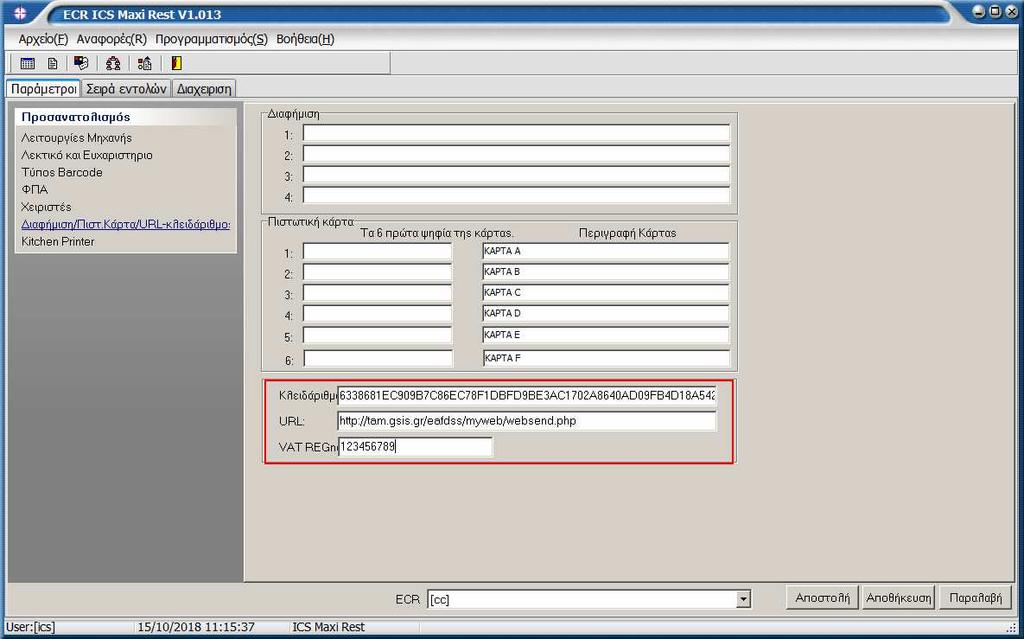Click the ECR [cc] combo box

point(589,600)
